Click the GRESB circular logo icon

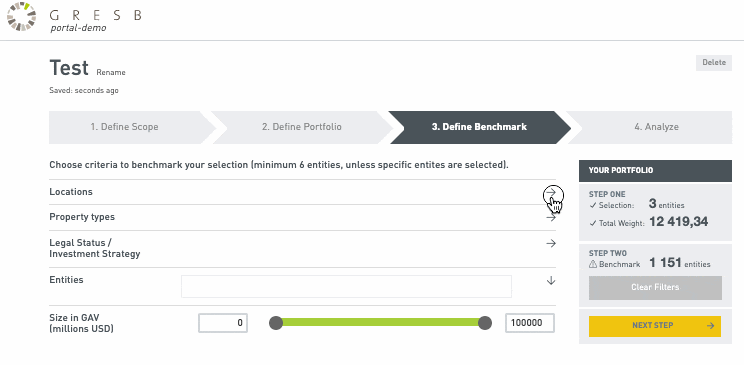(x=21, y=17)
